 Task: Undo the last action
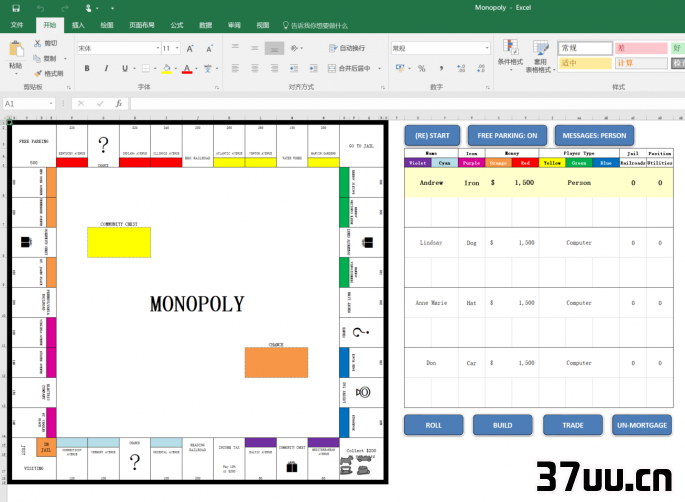pyautogui.click(x=41, y=8)
